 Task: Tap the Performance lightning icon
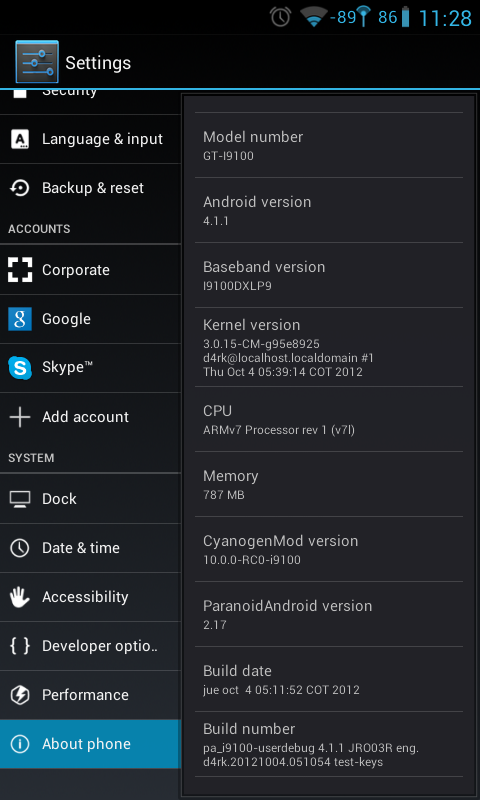click(x=20, y=695)
